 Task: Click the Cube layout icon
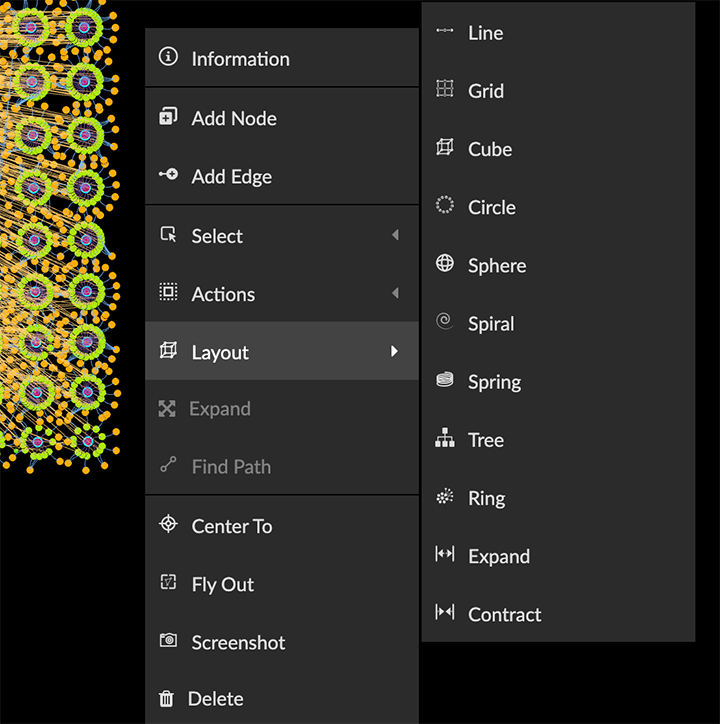pos(445,148)
